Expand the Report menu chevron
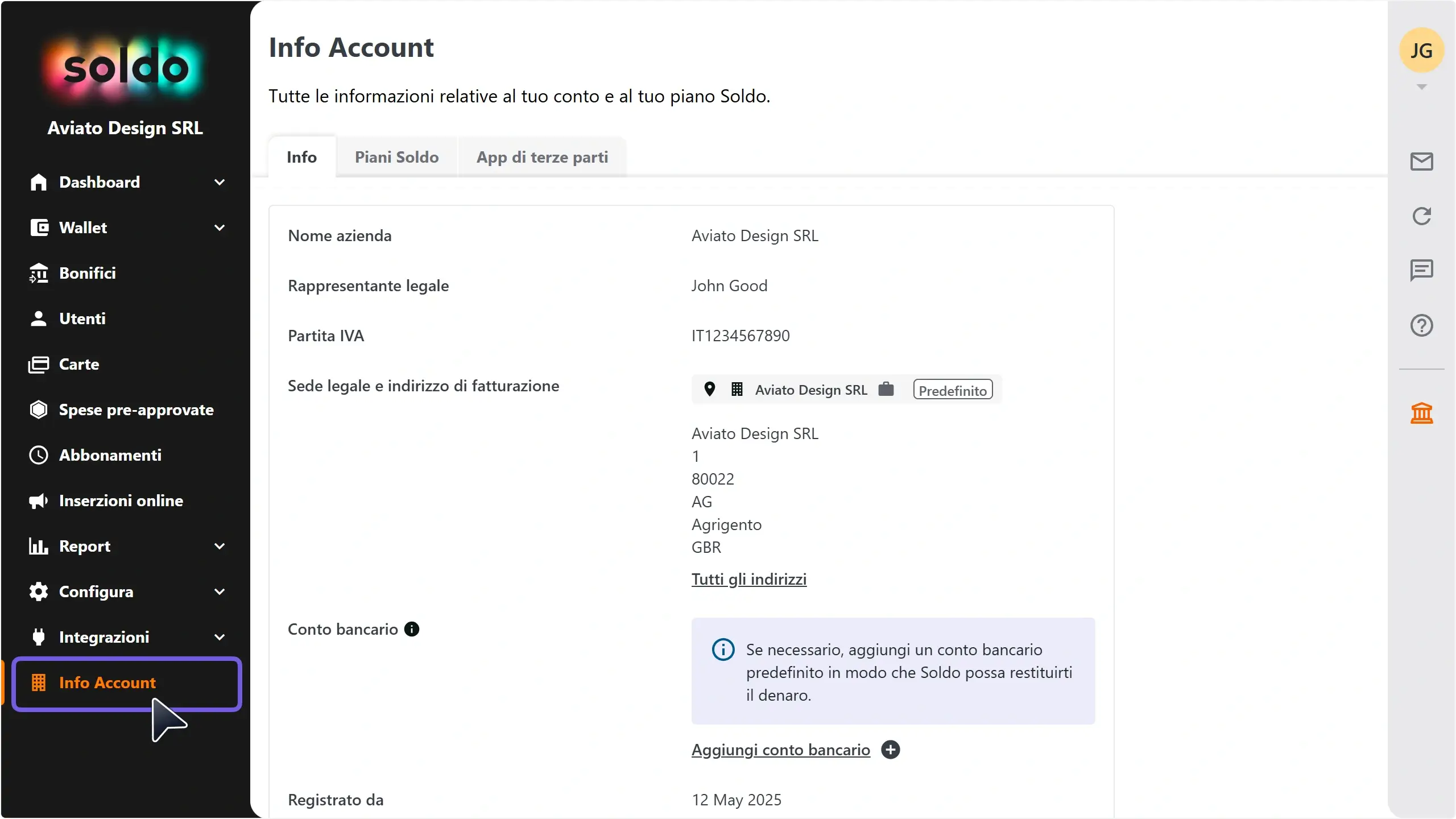 click(220, 546)
